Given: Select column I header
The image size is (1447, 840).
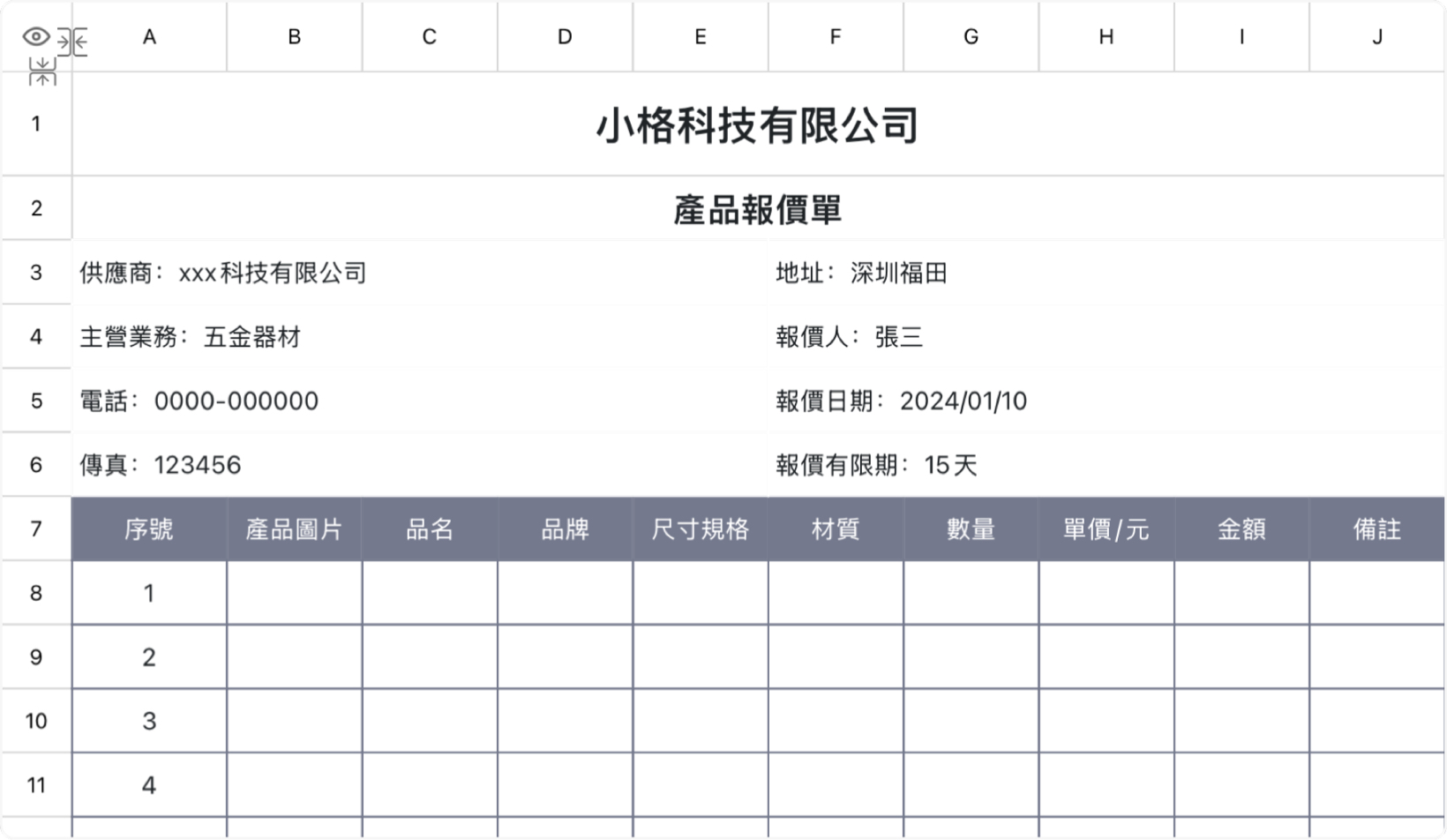Looking at the screenshot, I should point(1241,37).
